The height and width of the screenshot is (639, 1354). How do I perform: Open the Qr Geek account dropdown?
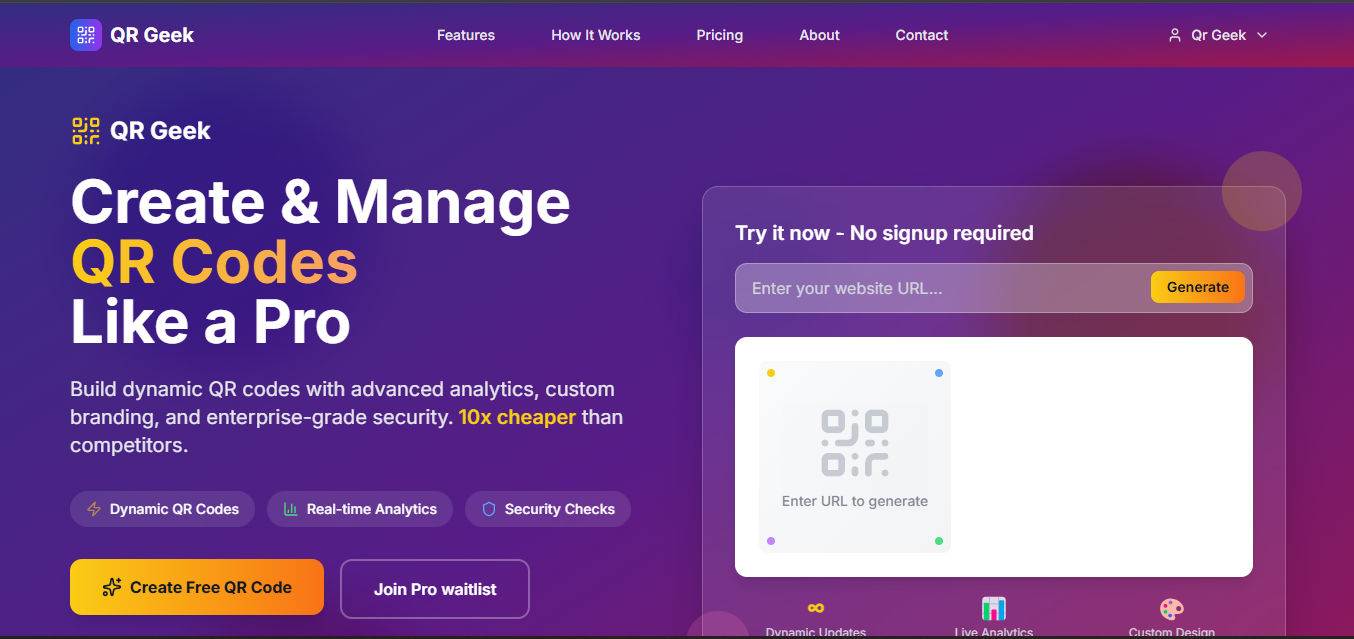click(x=1218, y=34)
